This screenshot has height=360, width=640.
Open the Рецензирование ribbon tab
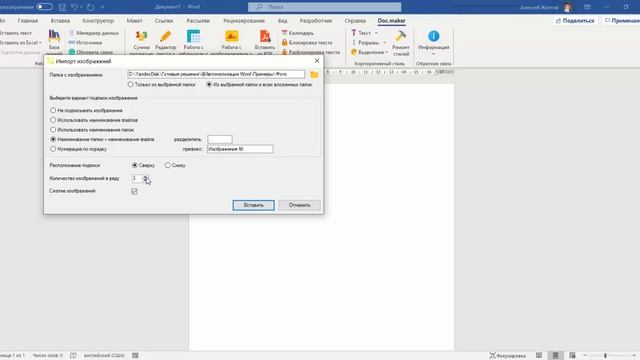point(244,20)
